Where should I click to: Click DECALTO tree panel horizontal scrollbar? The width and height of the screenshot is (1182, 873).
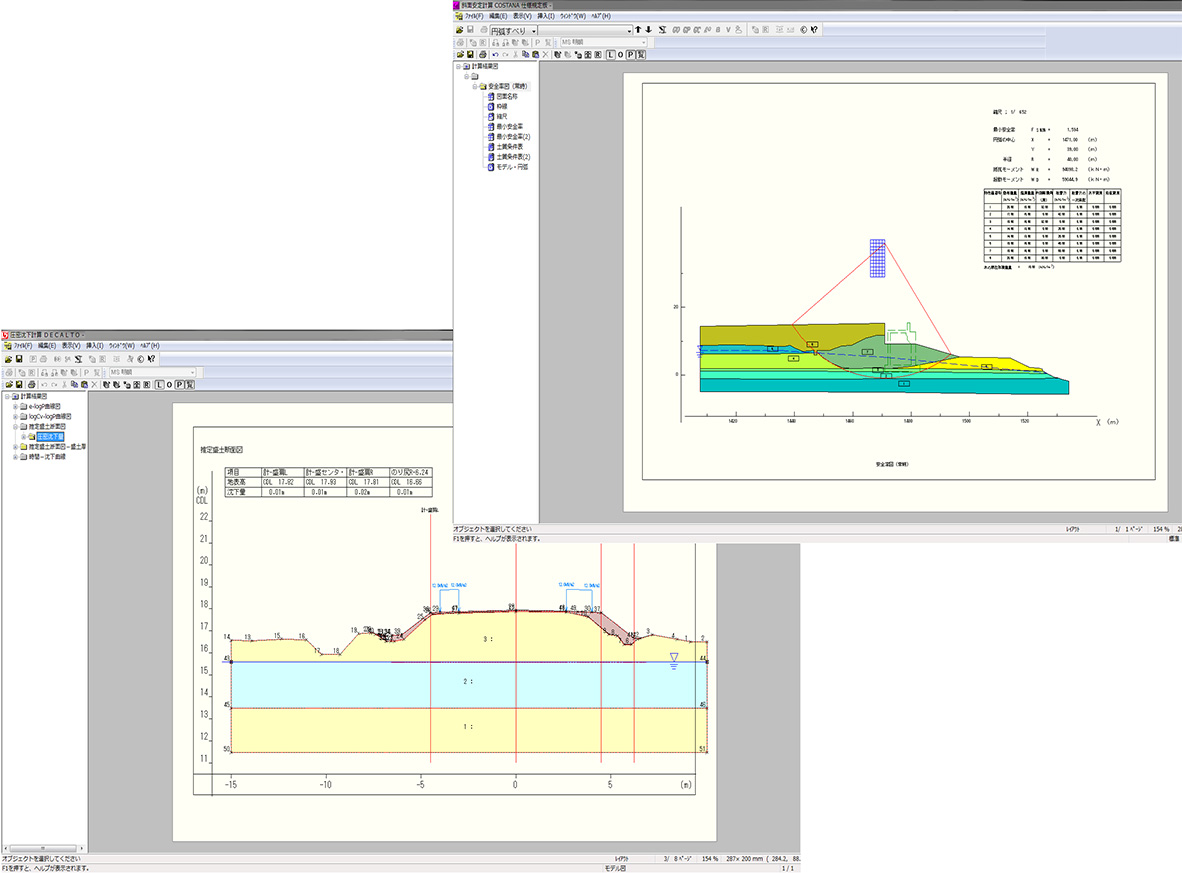click(x=42, y=848)
